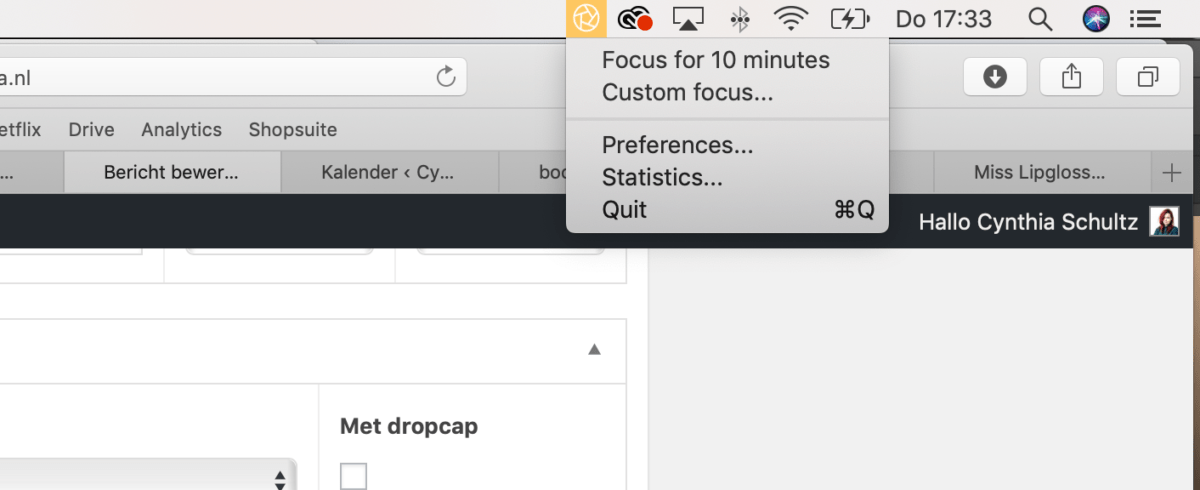Open the Bluetooth status icon

click(x=740, y=18)
